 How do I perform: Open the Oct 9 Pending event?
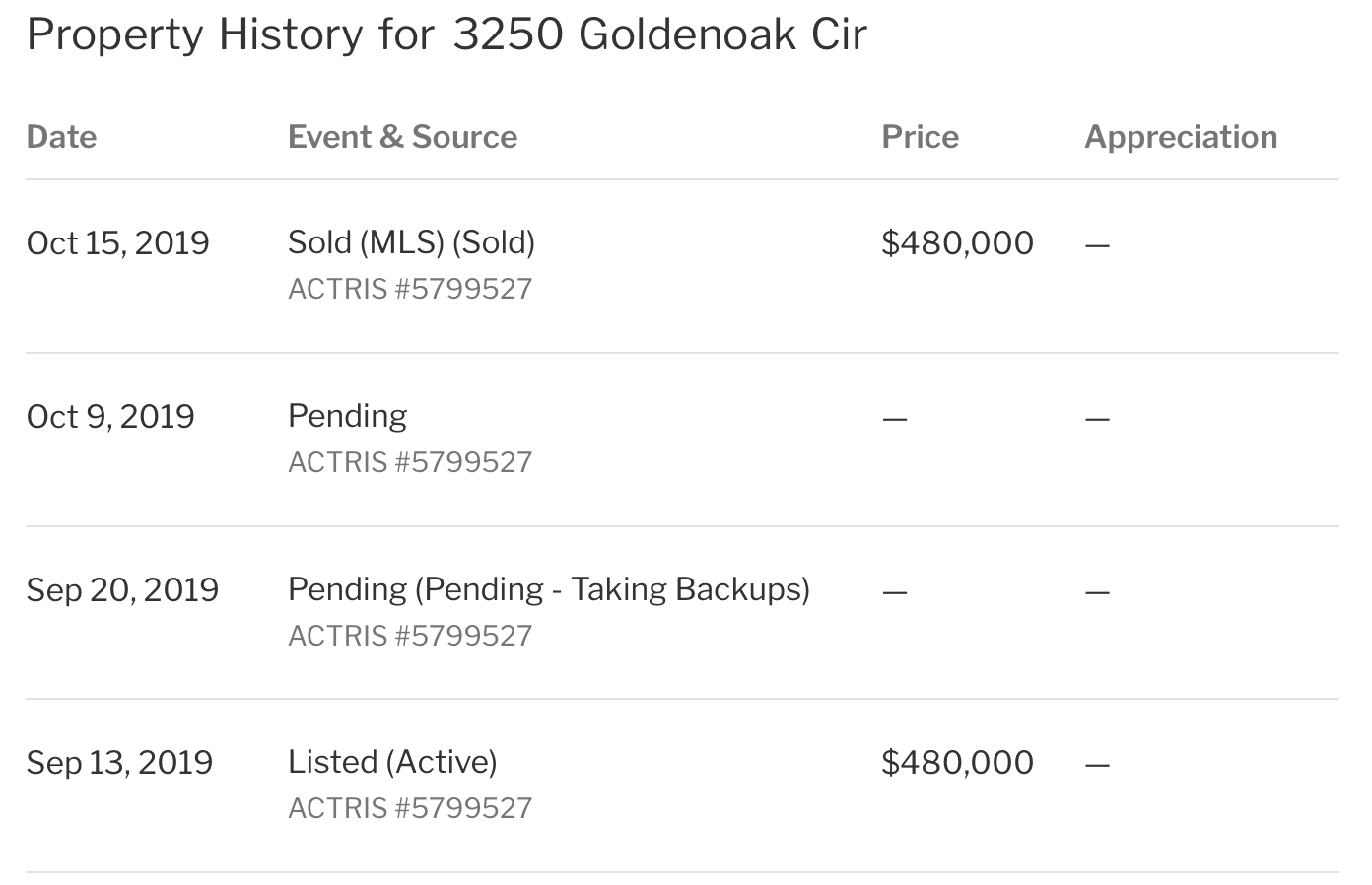[347, 417]
